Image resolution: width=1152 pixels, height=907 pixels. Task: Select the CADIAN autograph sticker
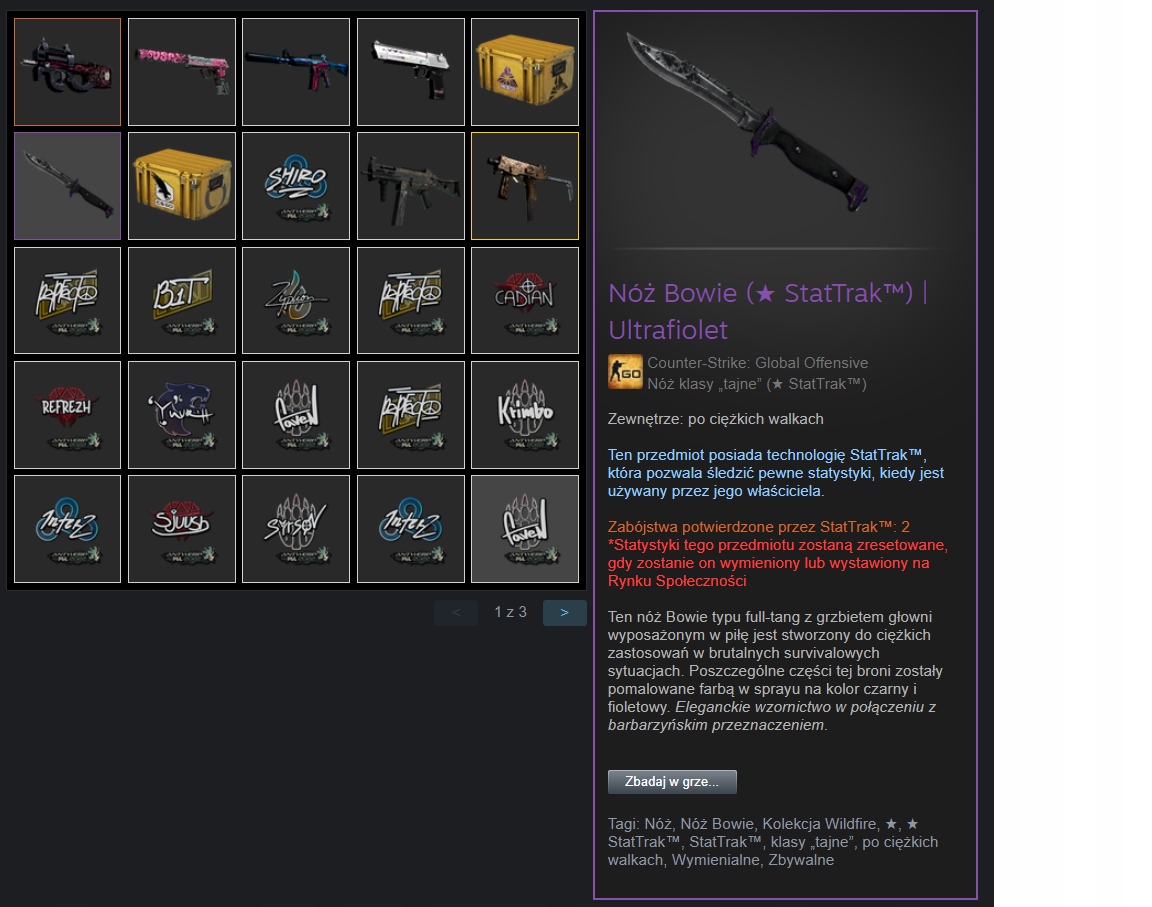point(525,300)
